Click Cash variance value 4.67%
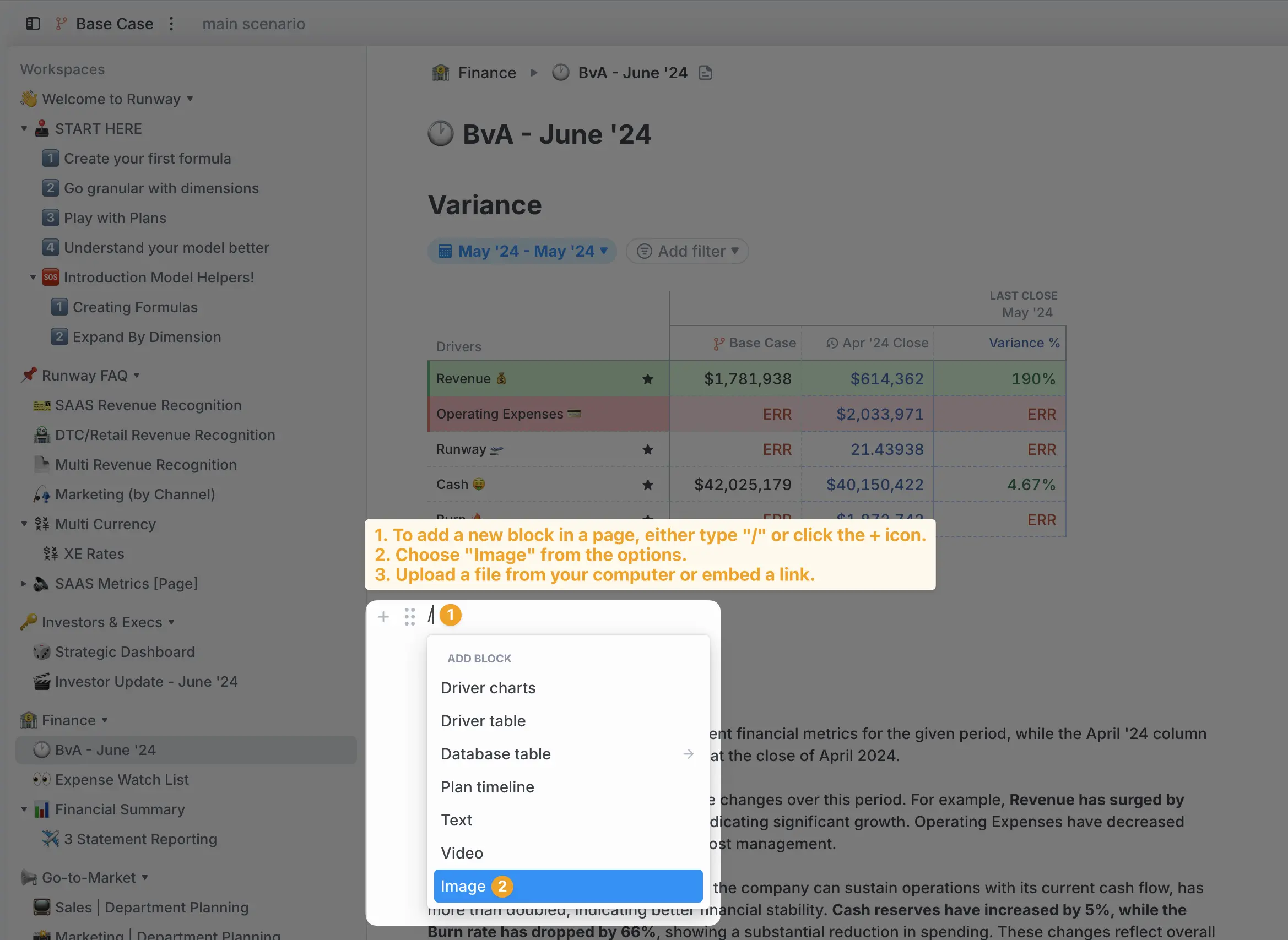Screen dimensions: 1288x940 click(1031, 485)
